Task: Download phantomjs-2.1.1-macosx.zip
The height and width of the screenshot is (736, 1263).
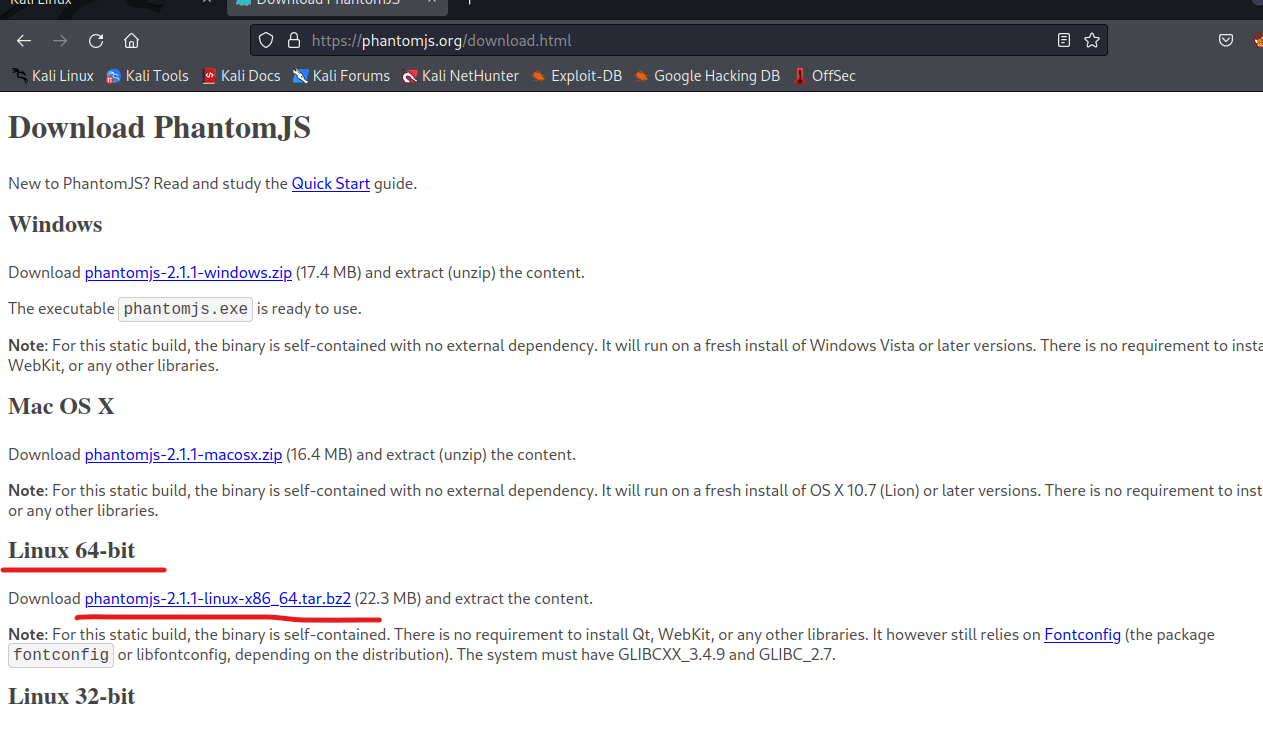Action: coord(183,455)
